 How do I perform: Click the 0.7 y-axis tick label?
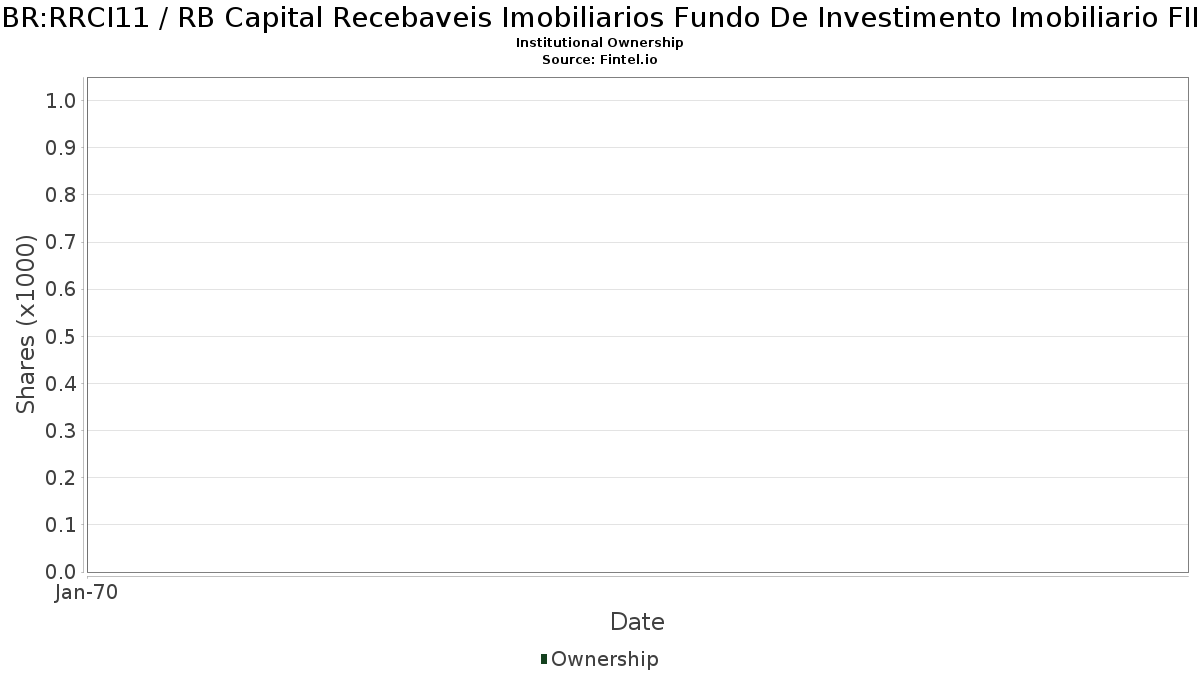61,242
